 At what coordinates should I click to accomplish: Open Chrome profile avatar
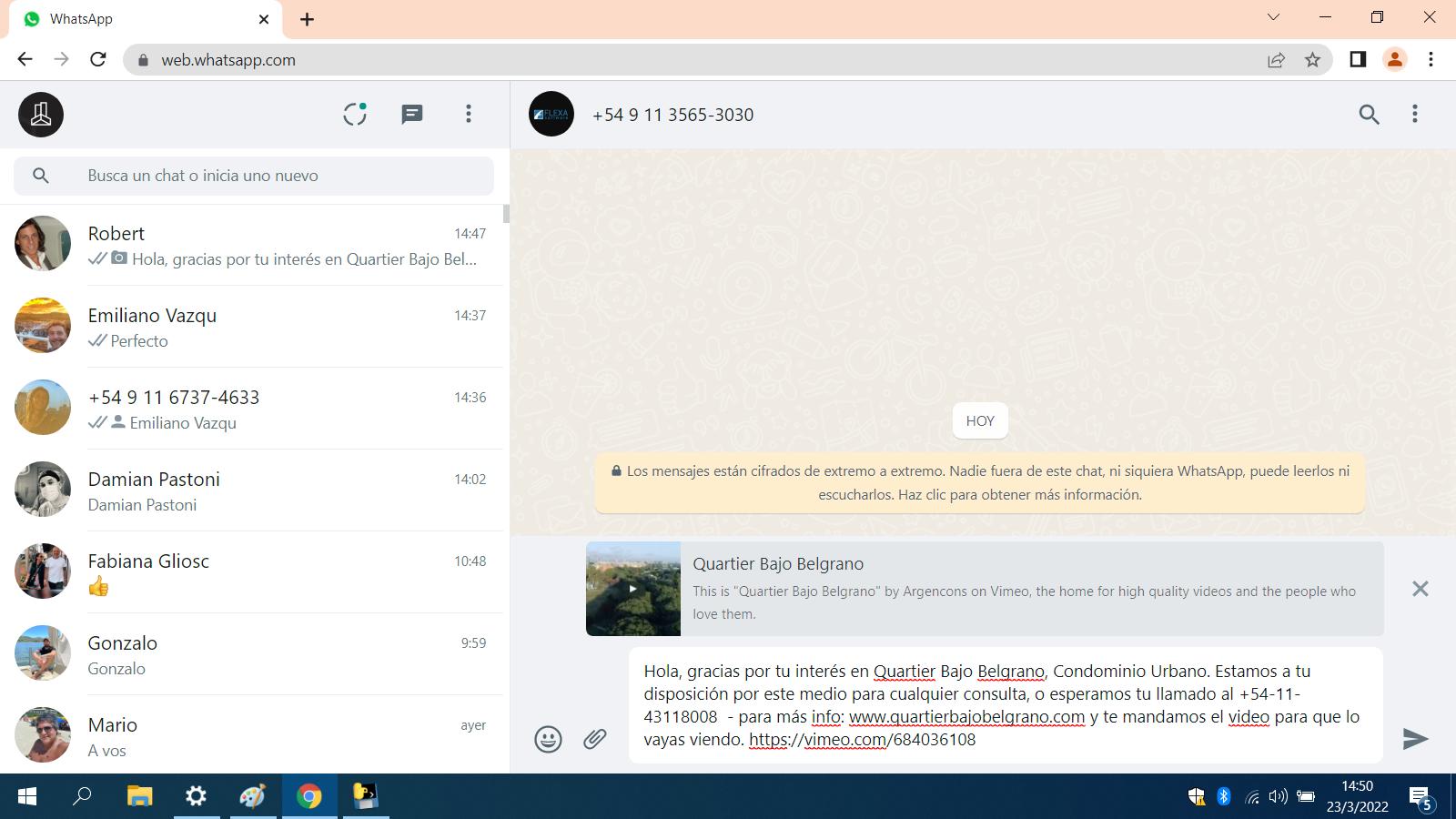click(x=1394, y=59)
